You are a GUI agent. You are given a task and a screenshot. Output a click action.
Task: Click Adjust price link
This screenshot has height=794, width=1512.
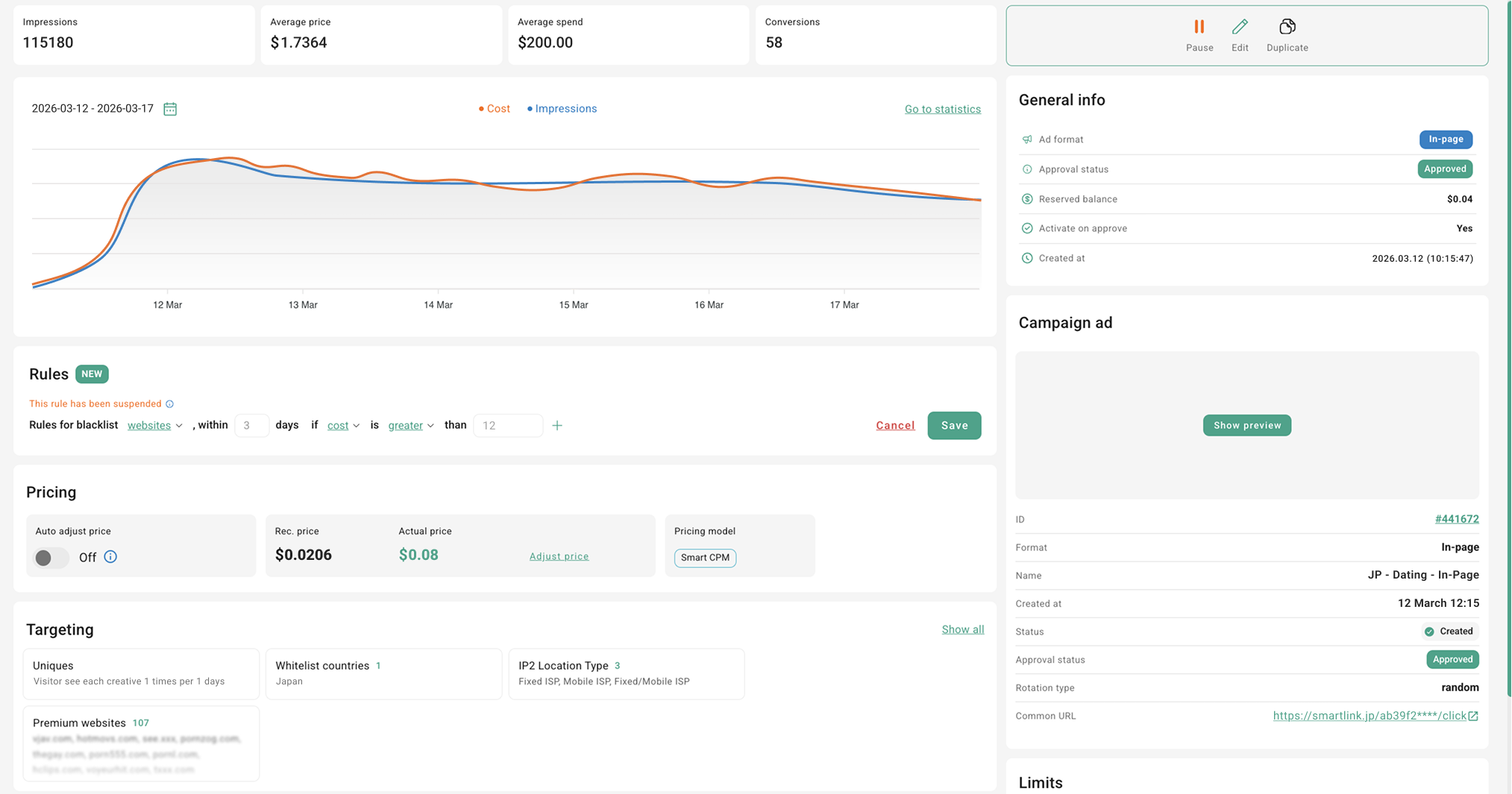click(x=559, y=556)
